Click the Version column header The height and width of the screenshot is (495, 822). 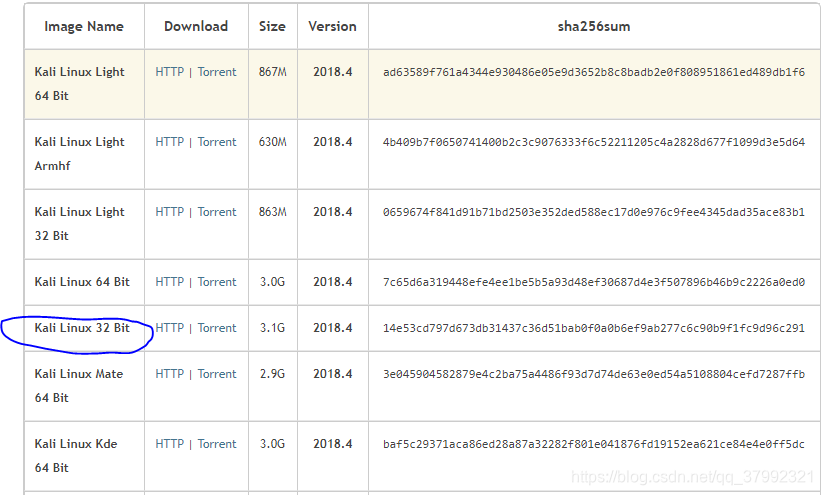[332, 26]
